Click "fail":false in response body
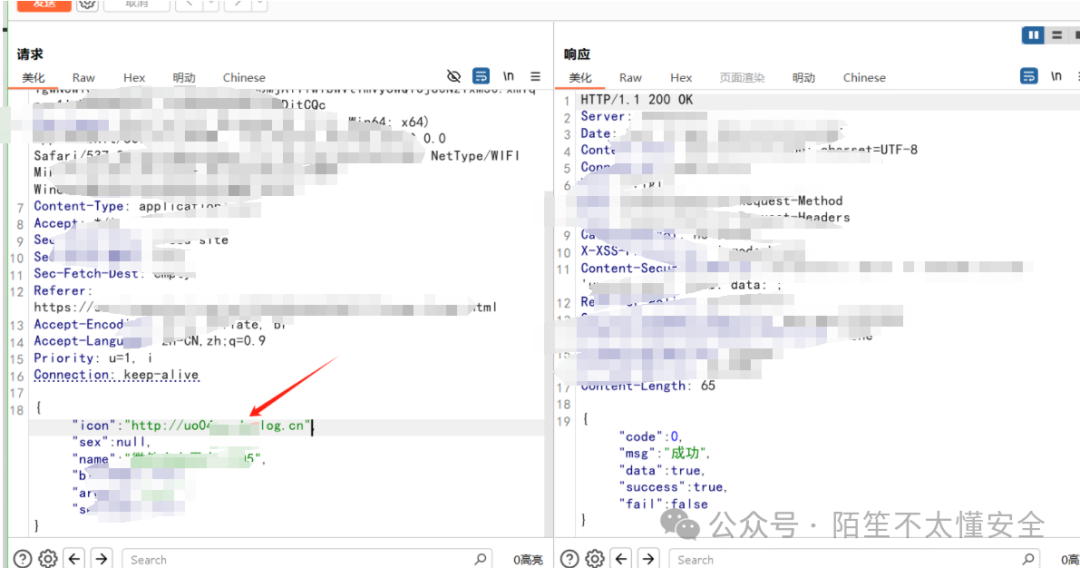Screen dimensions: 1080x568 (x=663, y=504)
